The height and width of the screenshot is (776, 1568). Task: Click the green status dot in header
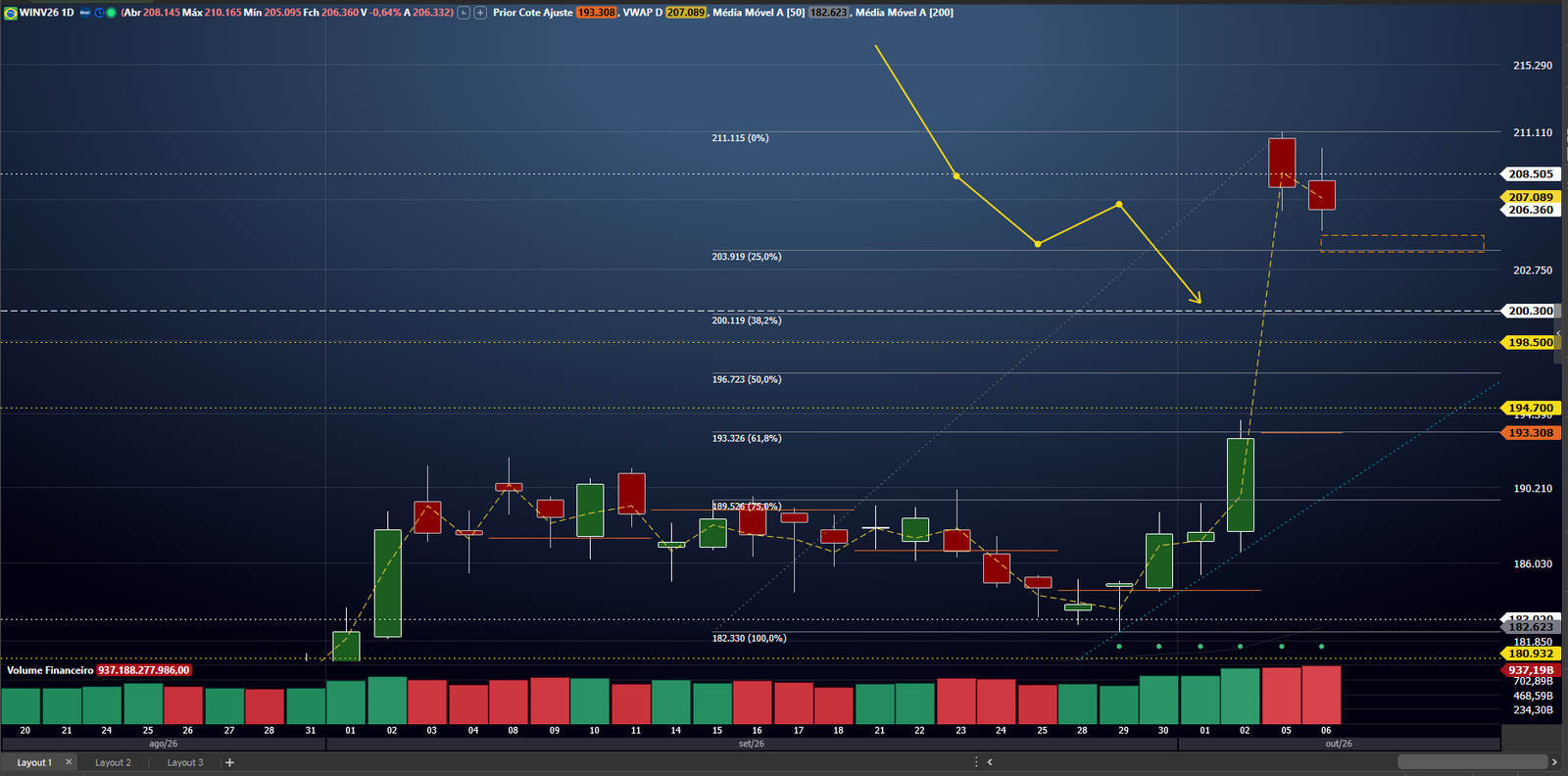111,13
